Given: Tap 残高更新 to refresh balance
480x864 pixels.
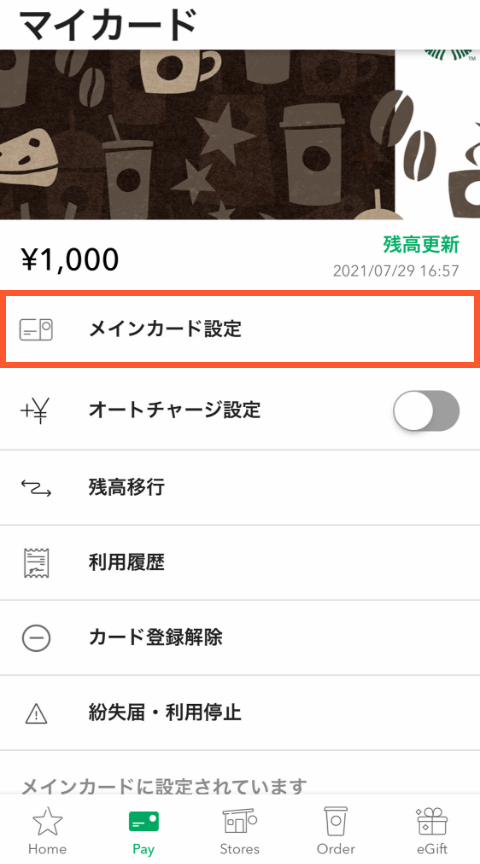Looking at the screenshot, I should pyautogui.click(x=421, y=245).
